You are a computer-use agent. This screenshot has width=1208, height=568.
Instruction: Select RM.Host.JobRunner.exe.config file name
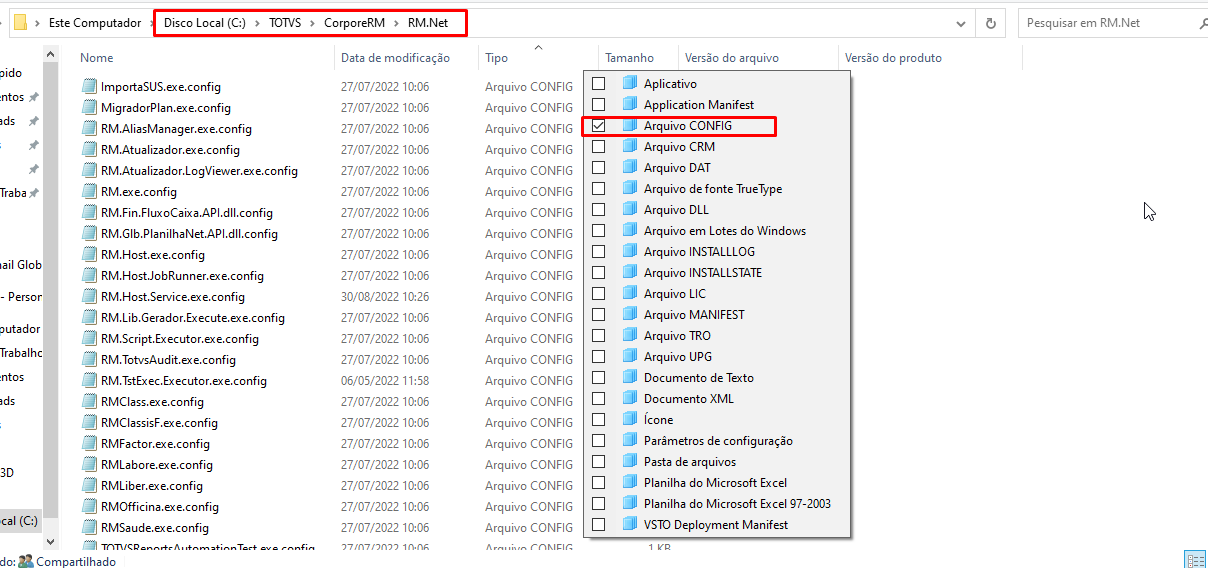tap(182, 276)
